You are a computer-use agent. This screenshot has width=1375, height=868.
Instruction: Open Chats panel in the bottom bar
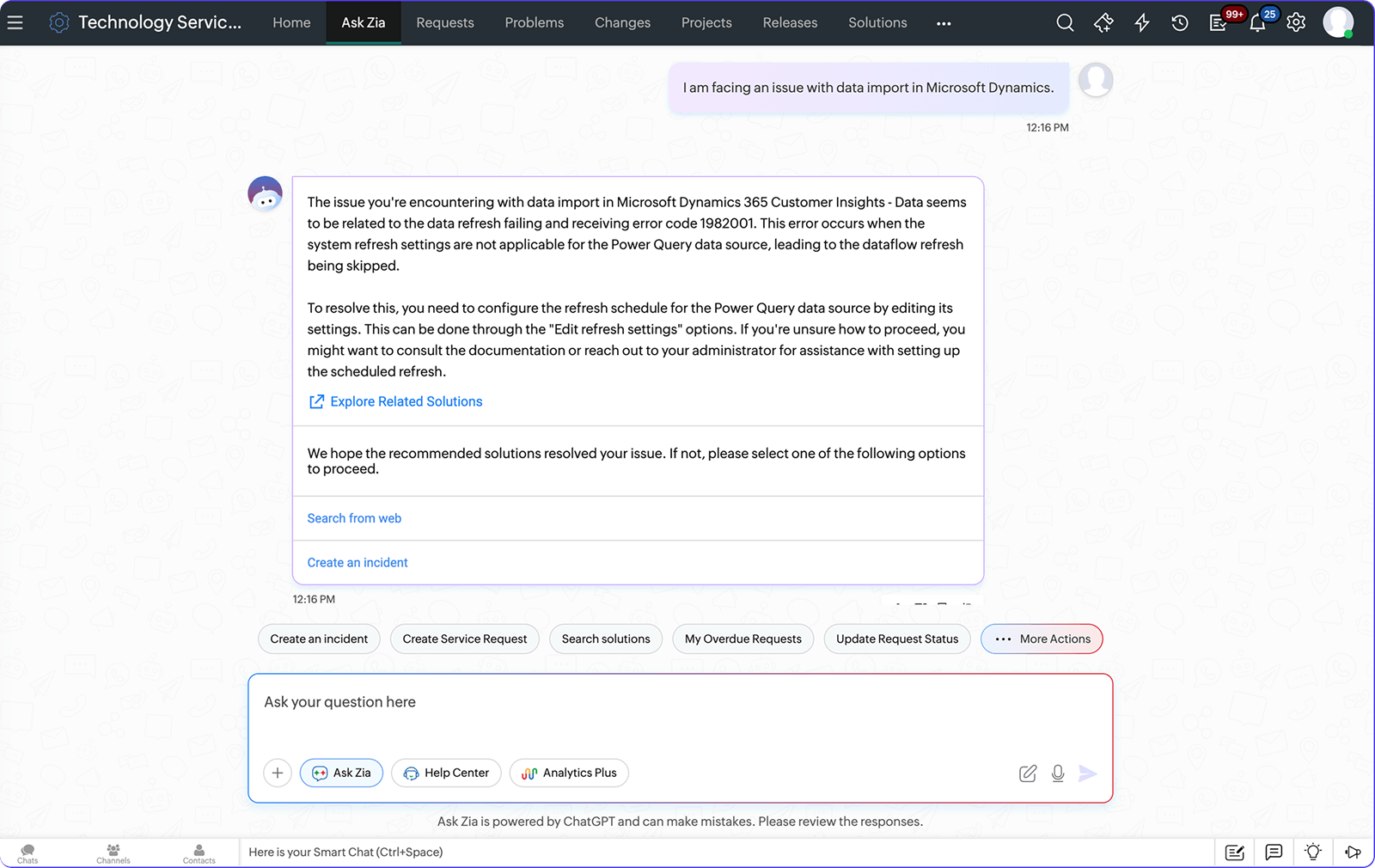[x=27, y=852]
